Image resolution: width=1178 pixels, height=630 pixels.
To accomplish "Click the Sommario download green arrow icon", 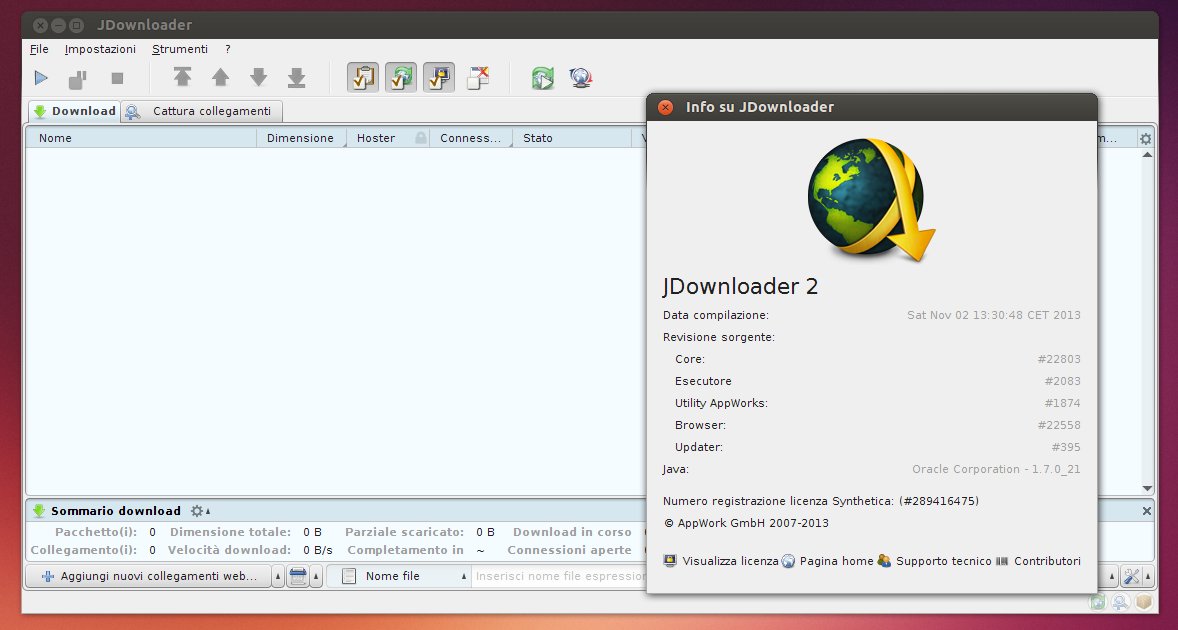I will 39,511.
